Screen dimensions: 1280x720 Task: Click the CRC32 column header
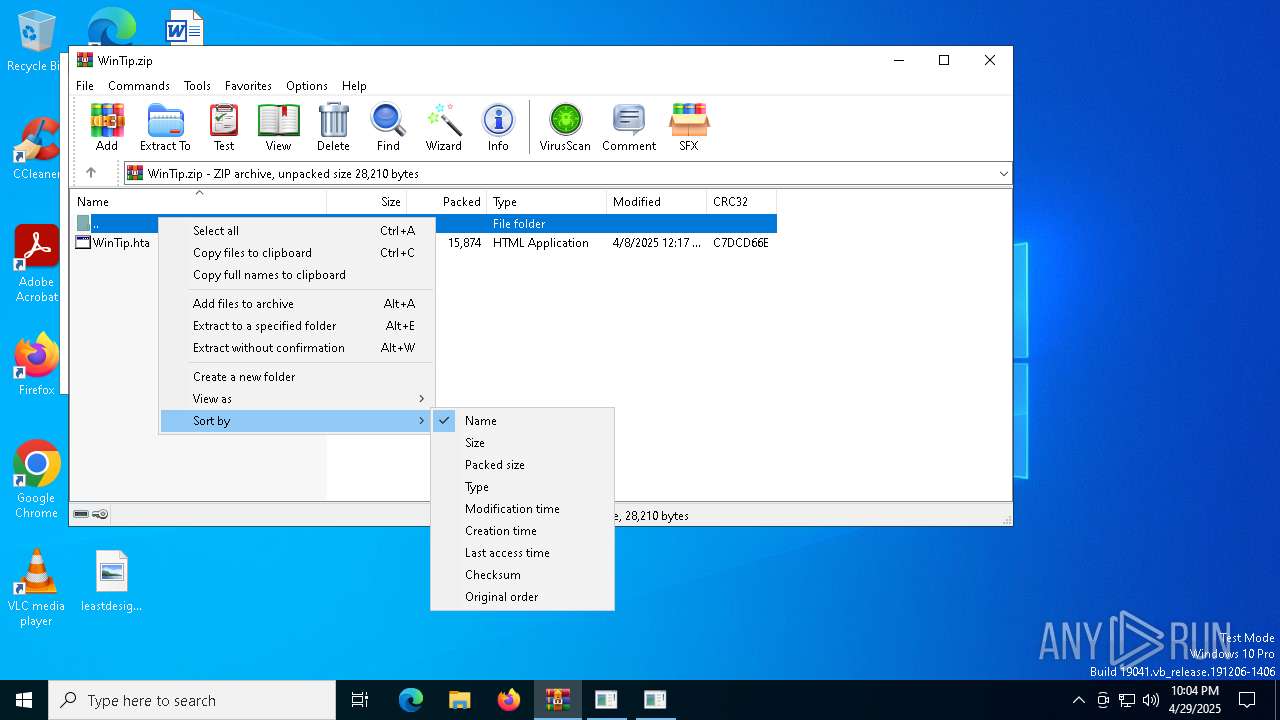[742, 202]
